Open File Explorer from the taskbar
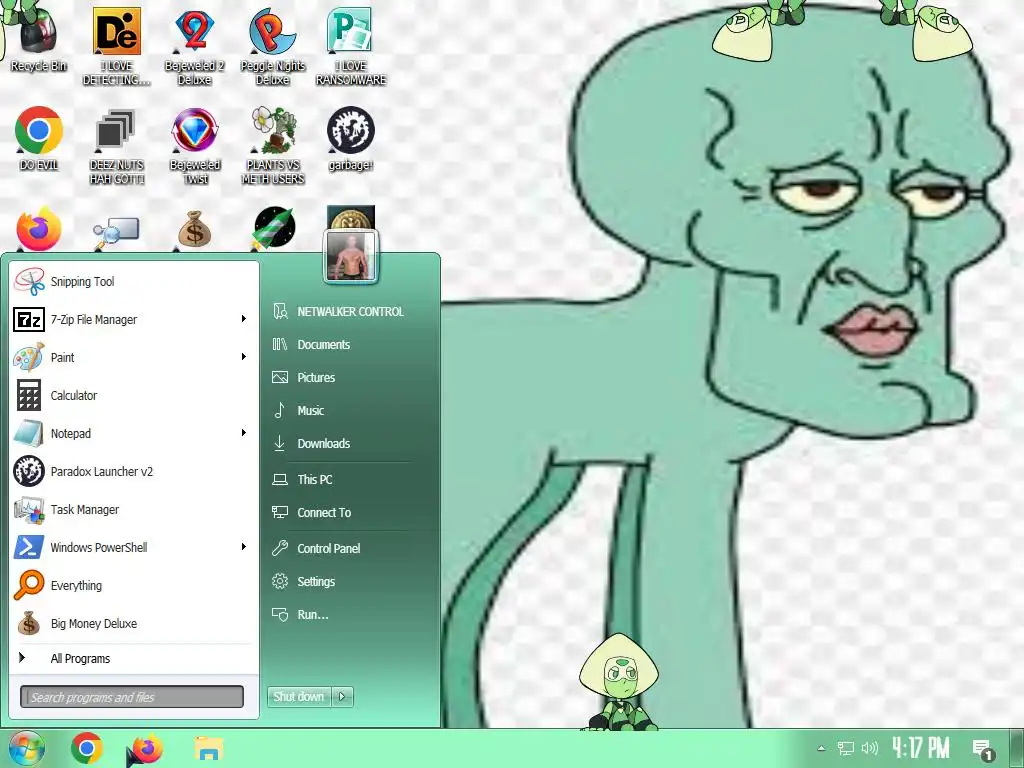Screen dimensions: 1024x768 click(208, 748)
